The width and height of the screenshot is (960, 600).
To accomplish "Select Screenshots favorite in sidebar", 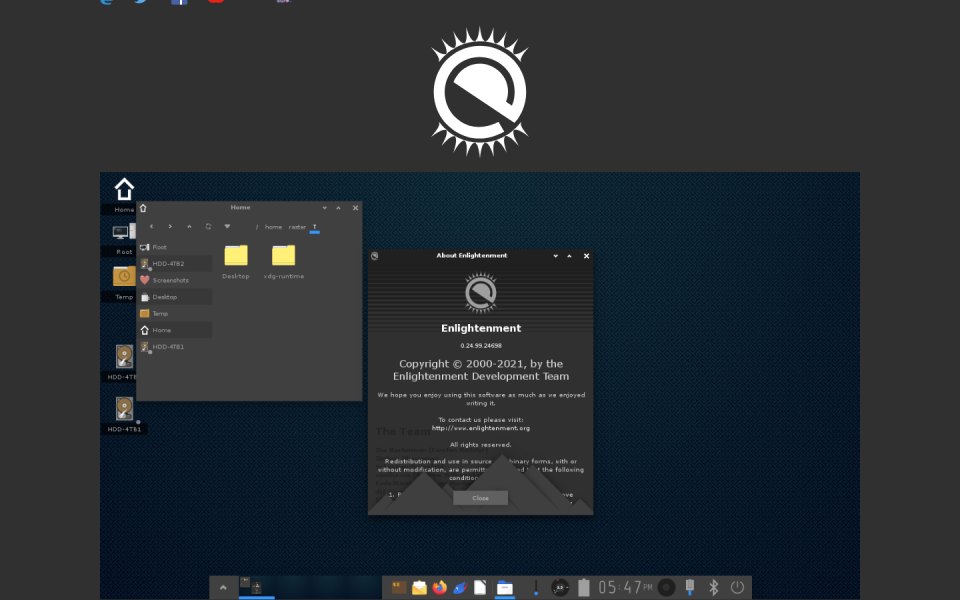I will coord(175,280).
